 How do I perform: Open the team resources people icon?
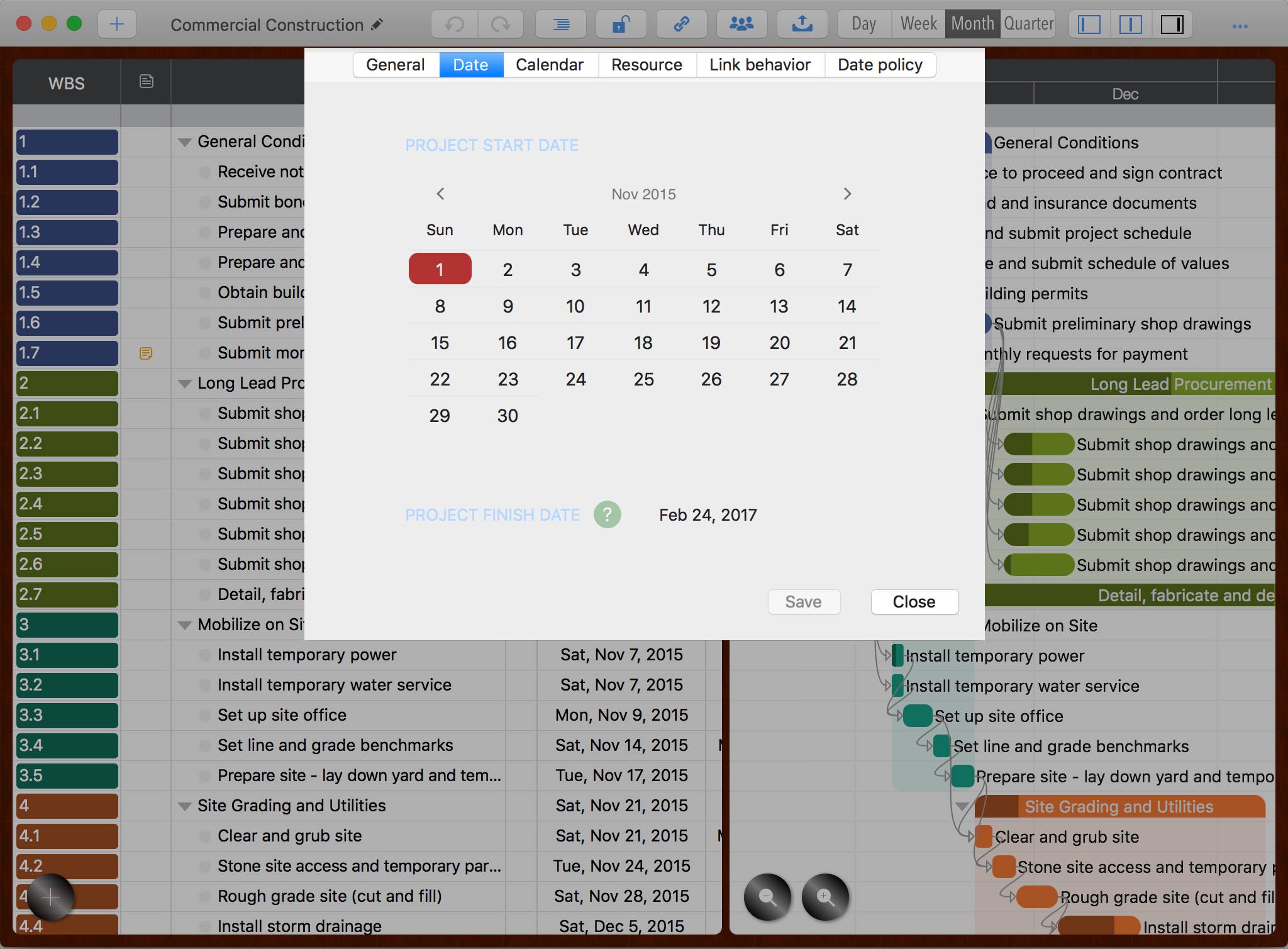[x=741, y=25]
